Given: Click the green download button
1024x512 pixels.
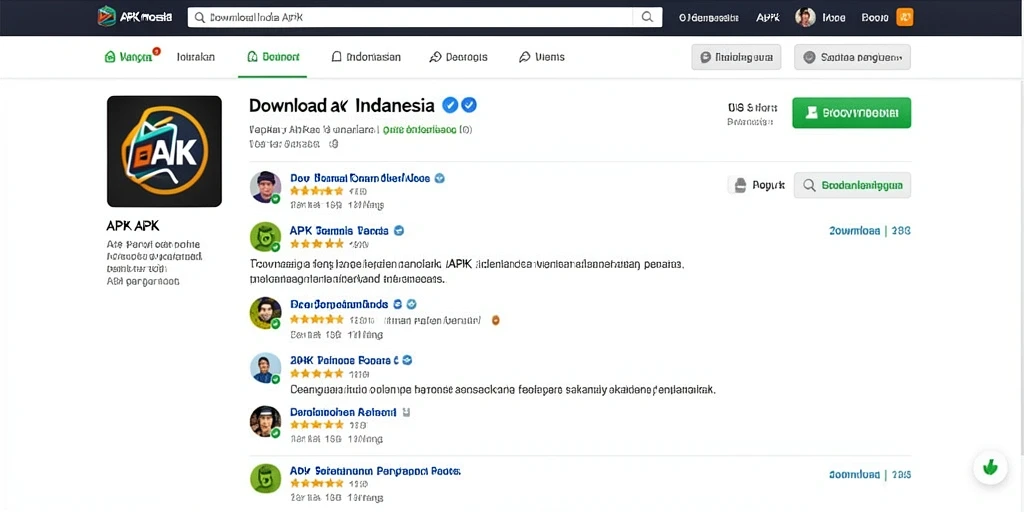Looking at the screenshot, I should pos(851,113).
